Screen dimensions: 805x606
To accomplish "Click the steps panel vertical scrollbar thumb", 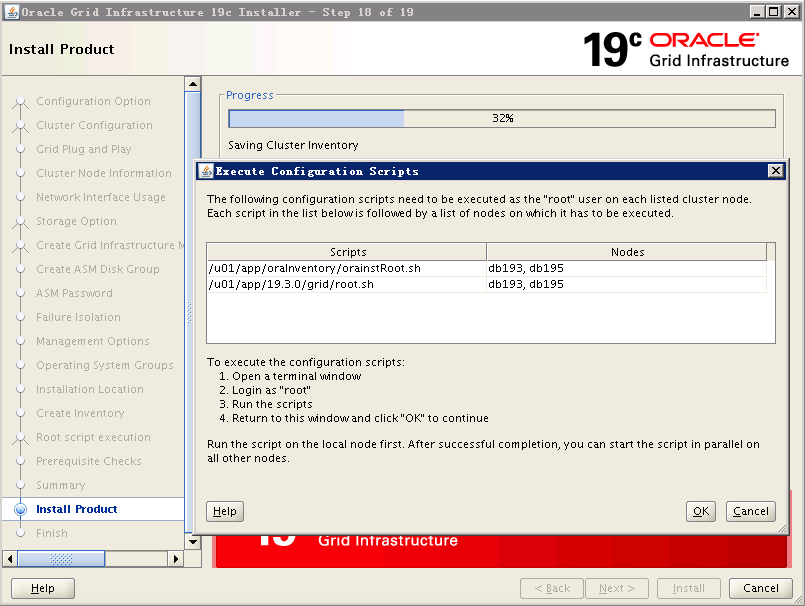I will (189, 312).
